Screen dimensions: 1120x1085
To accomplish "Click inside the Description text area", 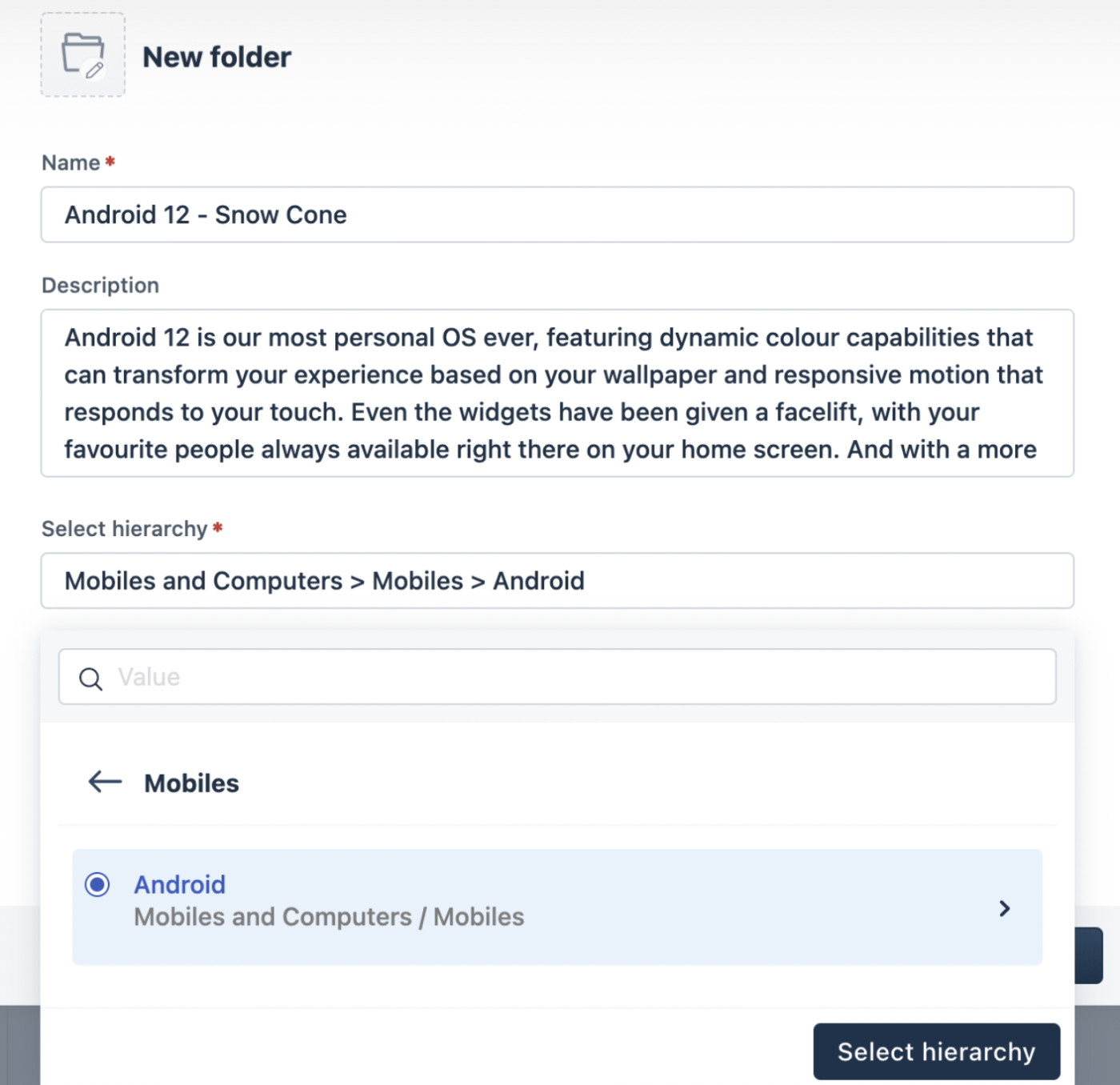I will coord(557,393).
